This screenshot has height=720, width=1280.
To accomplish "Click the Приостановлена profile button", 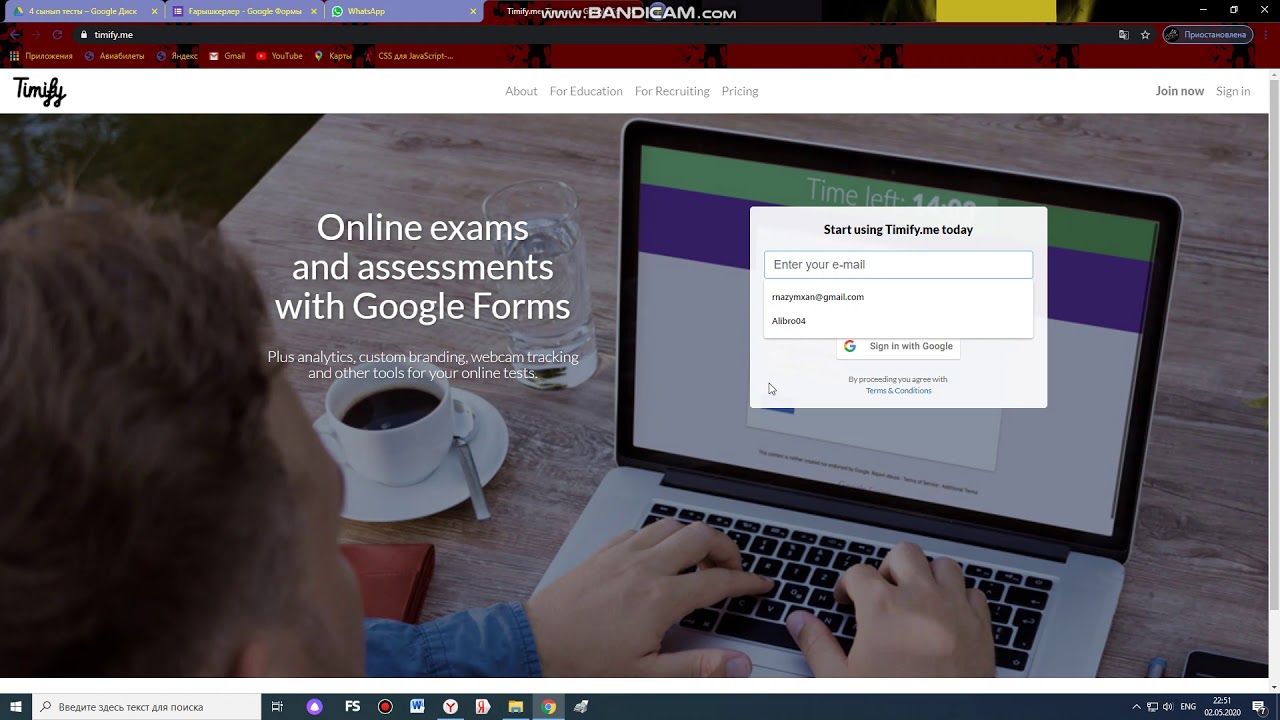I will (x=1208, y=34).
